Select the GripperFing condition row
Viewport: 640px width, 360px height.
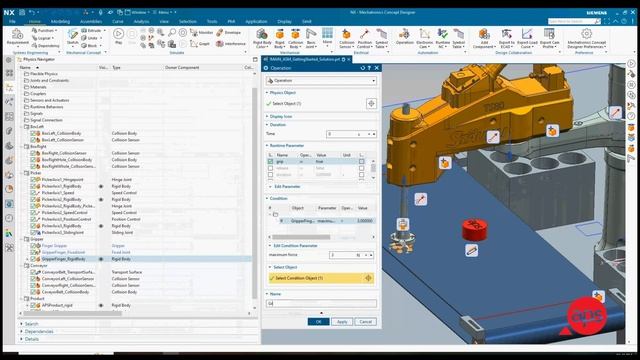321,221
